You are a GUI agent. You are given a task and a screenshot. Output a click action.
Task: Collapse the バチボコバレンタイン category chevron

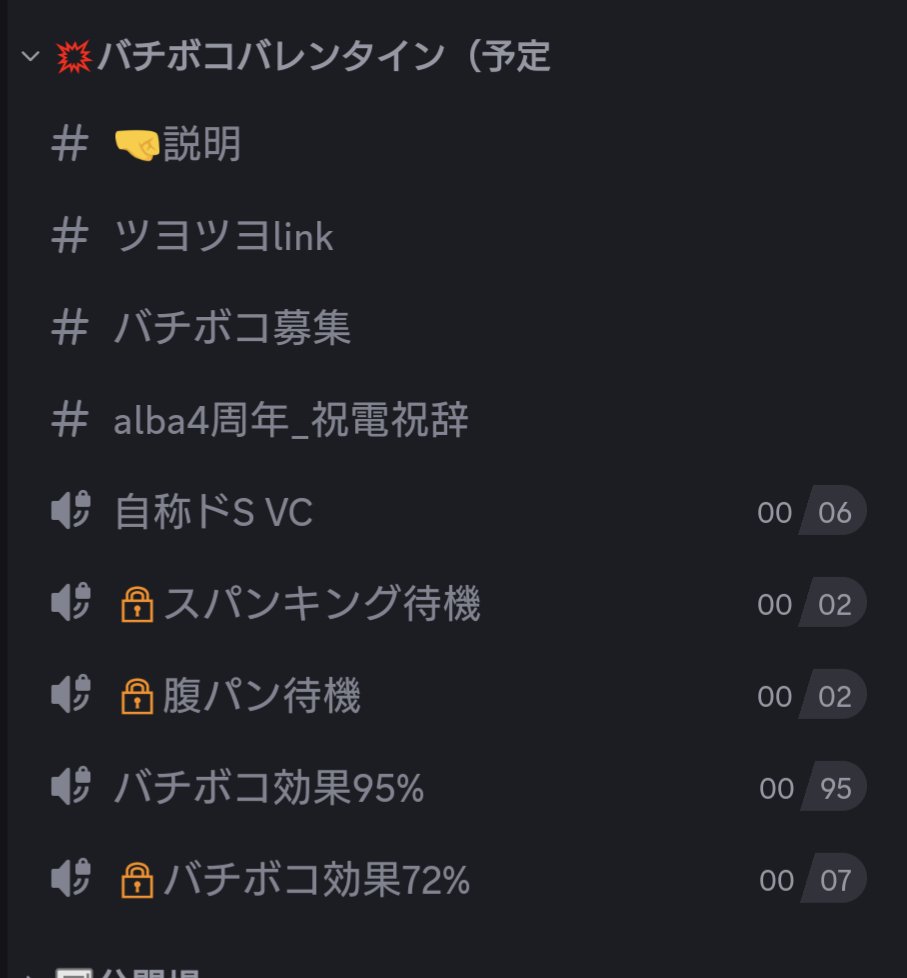tap(30, 57)
